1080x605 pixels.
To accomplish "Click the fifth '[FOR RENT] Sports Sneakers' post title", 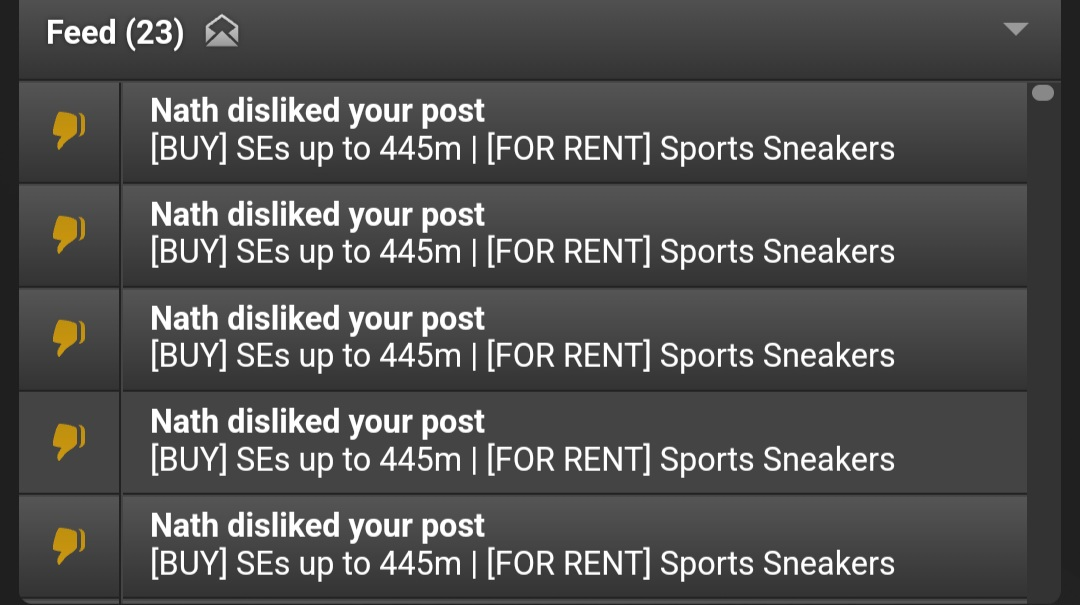I will pyautogui.click(x=691, y=564).
